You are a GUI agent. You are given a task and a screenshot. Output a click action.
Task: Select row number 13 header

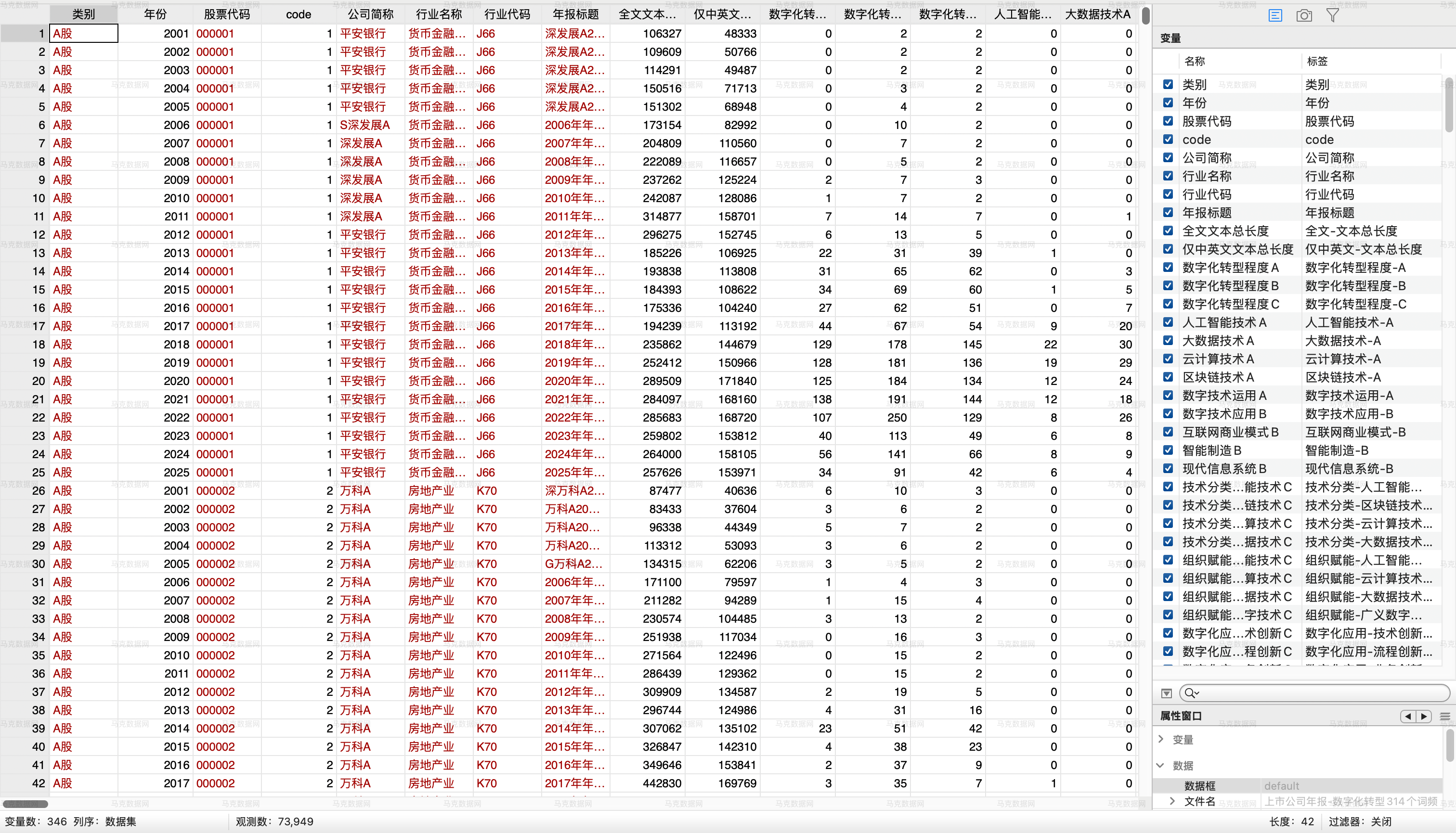pos(25,253)
